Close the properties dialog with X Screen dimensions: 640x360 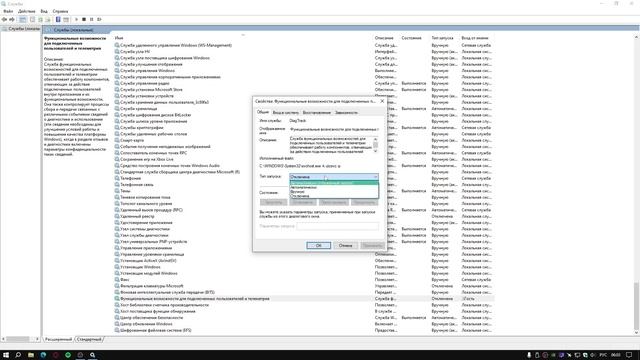[382, 101]
